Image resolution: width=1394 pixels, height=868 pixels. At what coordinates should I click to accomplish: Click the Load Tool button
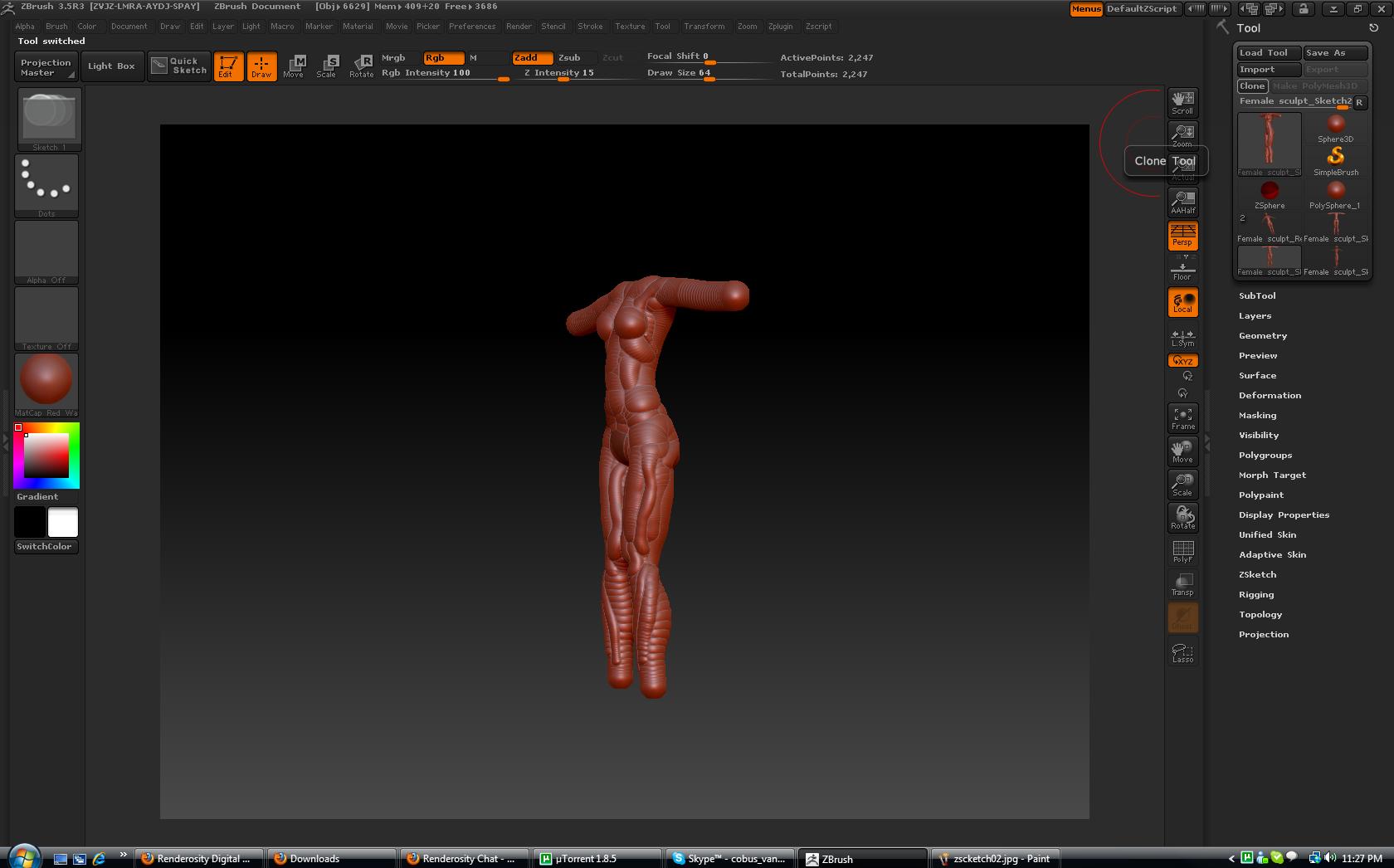[x=1269, y=53]
